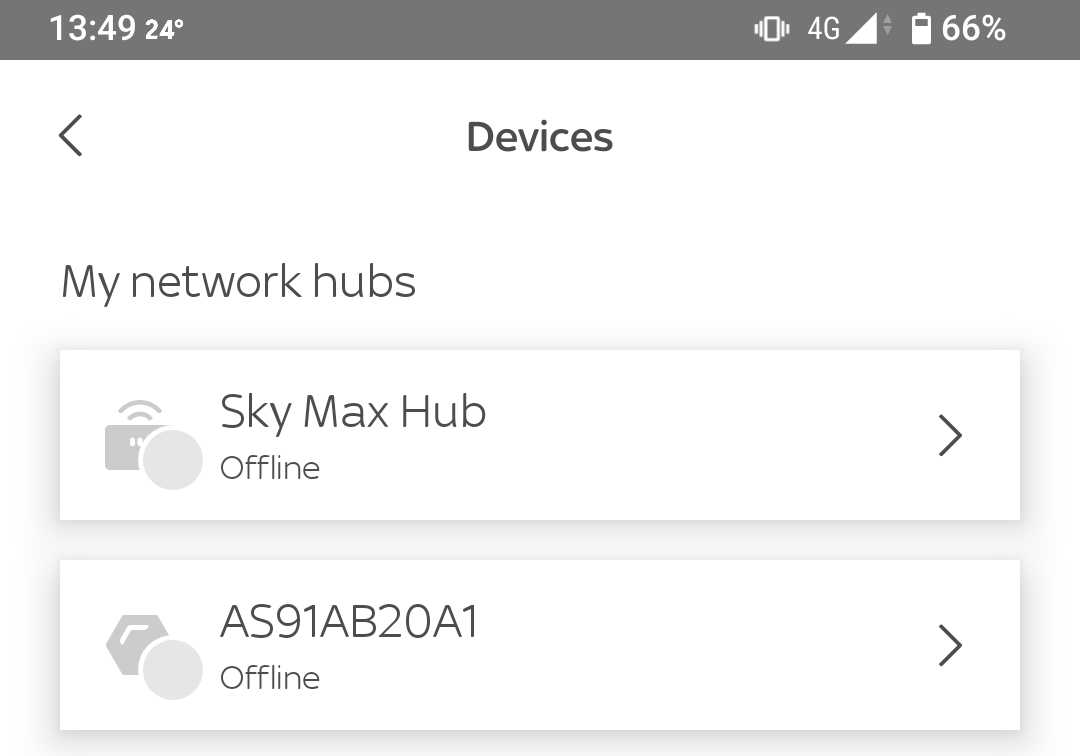Screen dimensions: 1080x756
Task: Open the Sky Max Hub device card
Action: (x=540, y=435)
